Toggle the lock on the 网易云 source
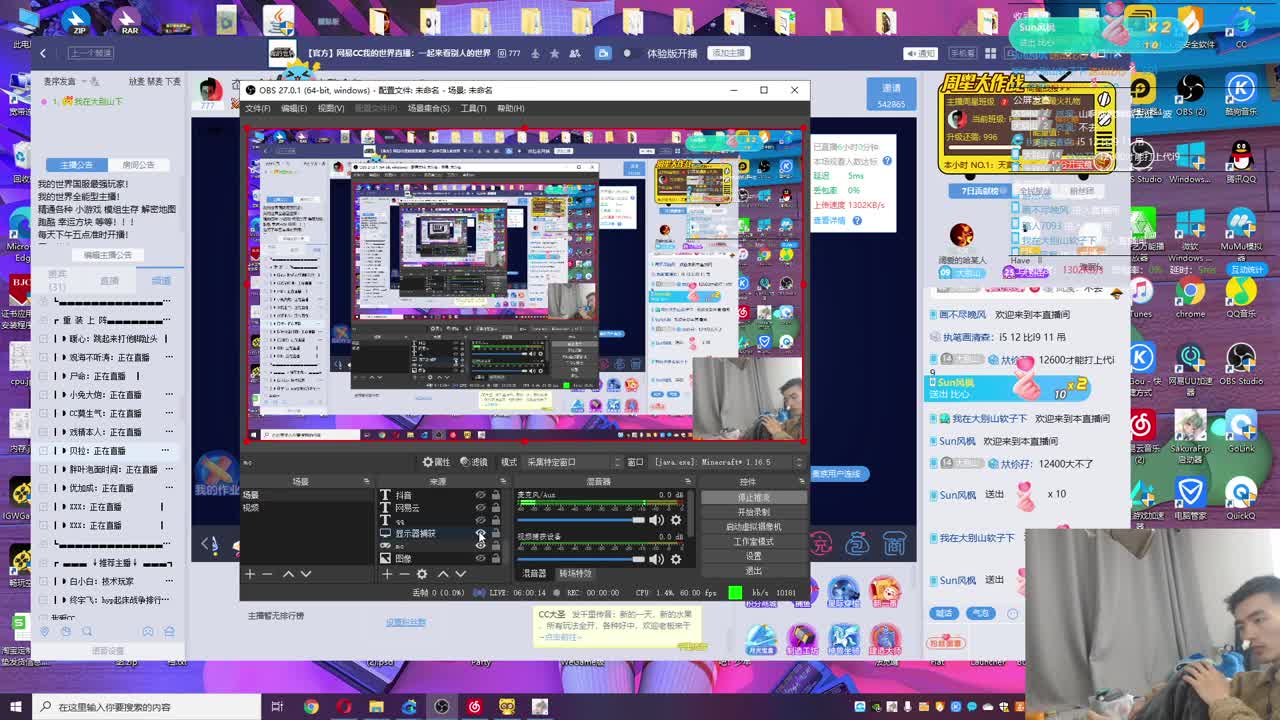The height and width of the screenshot is (720, 1280). 495,508
